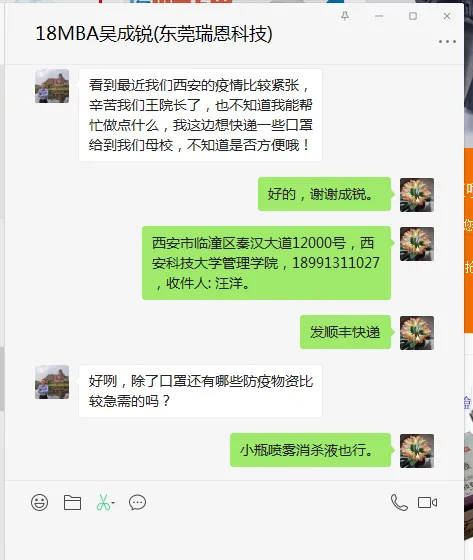
Task: Start a voice call
Action: pos(399,502)
